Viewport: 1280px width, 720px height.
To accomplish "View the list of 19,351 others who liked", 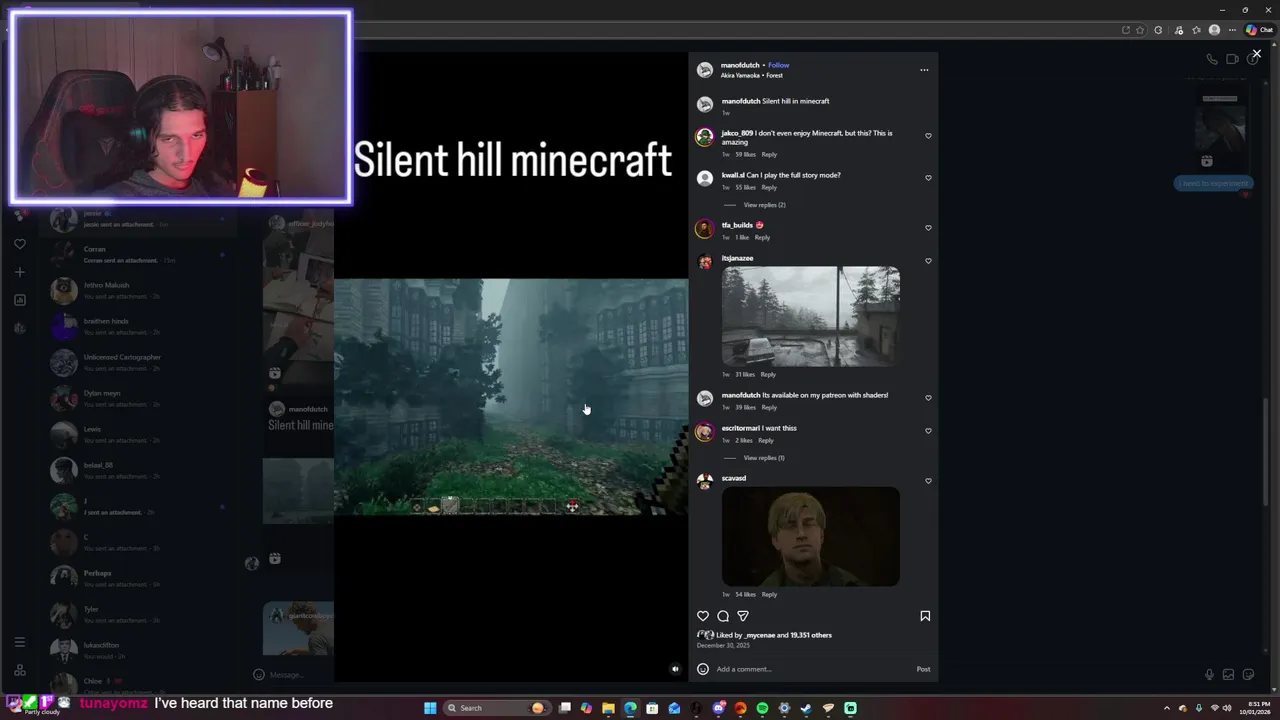I will (811, 635).
